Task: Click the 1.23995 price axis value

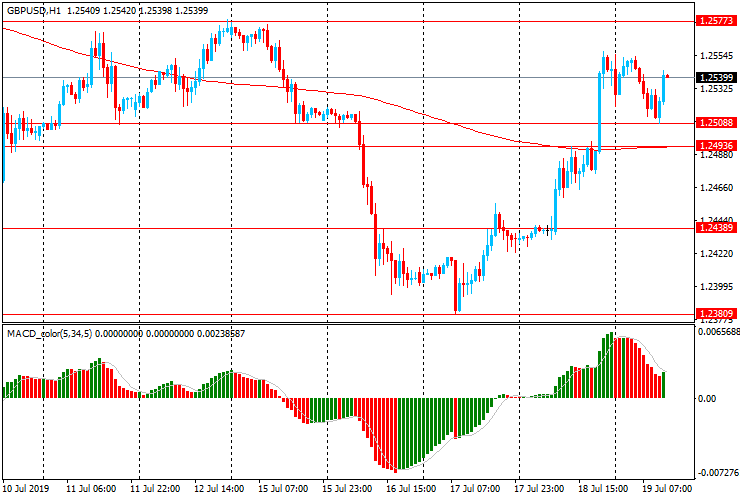Action: click(x=716, y=287)
